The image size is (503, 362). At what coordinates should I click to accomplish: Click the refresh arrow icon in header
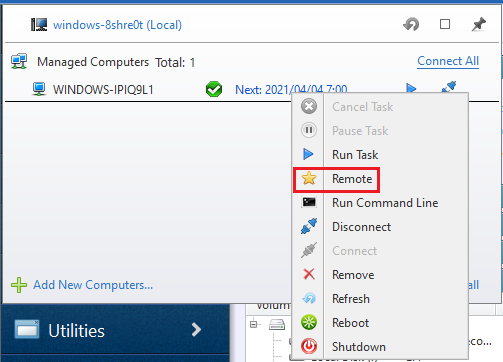point(411,24)
